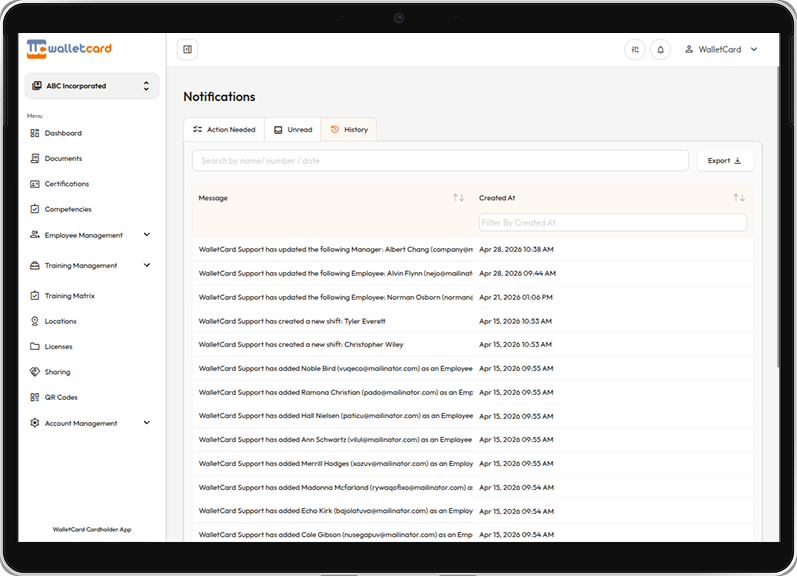Click the Export download icon
Viewport: 797px width, 576px height.
click(738, 161)
